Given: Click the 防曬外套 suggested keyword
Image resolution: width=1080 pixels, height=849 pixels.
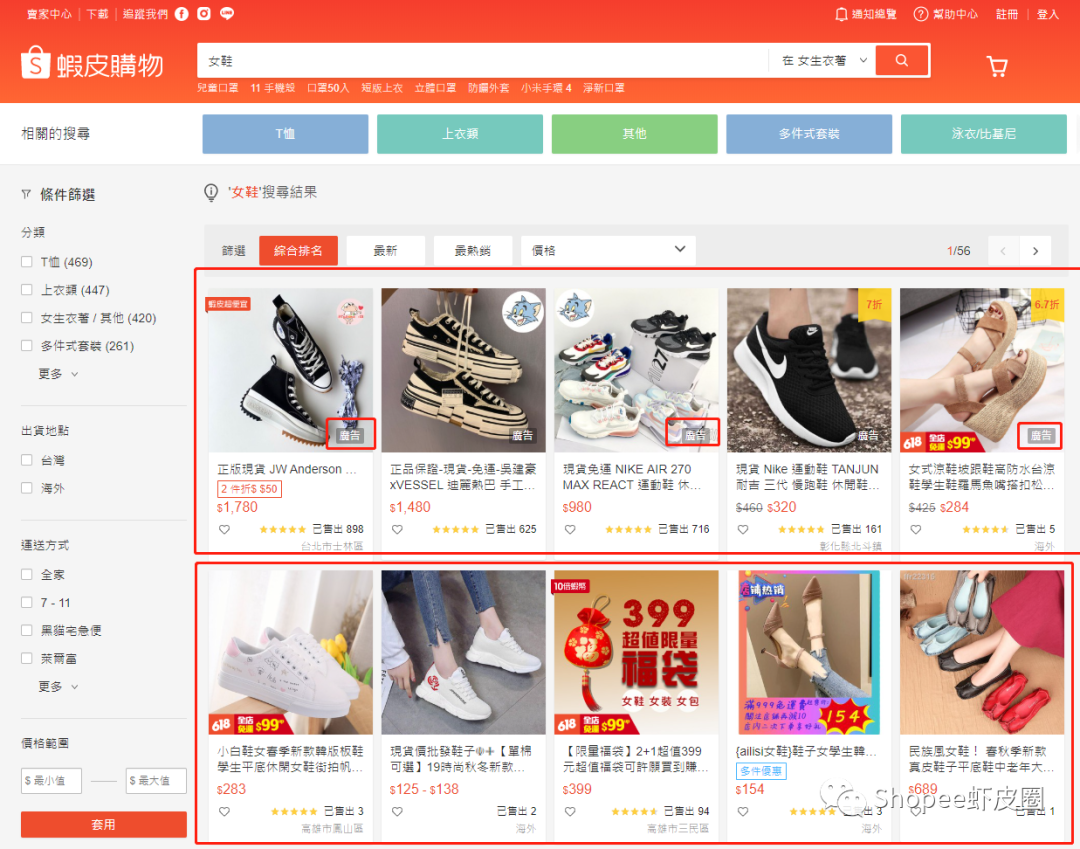Looking at the screenshot, I should pos(488,88).
